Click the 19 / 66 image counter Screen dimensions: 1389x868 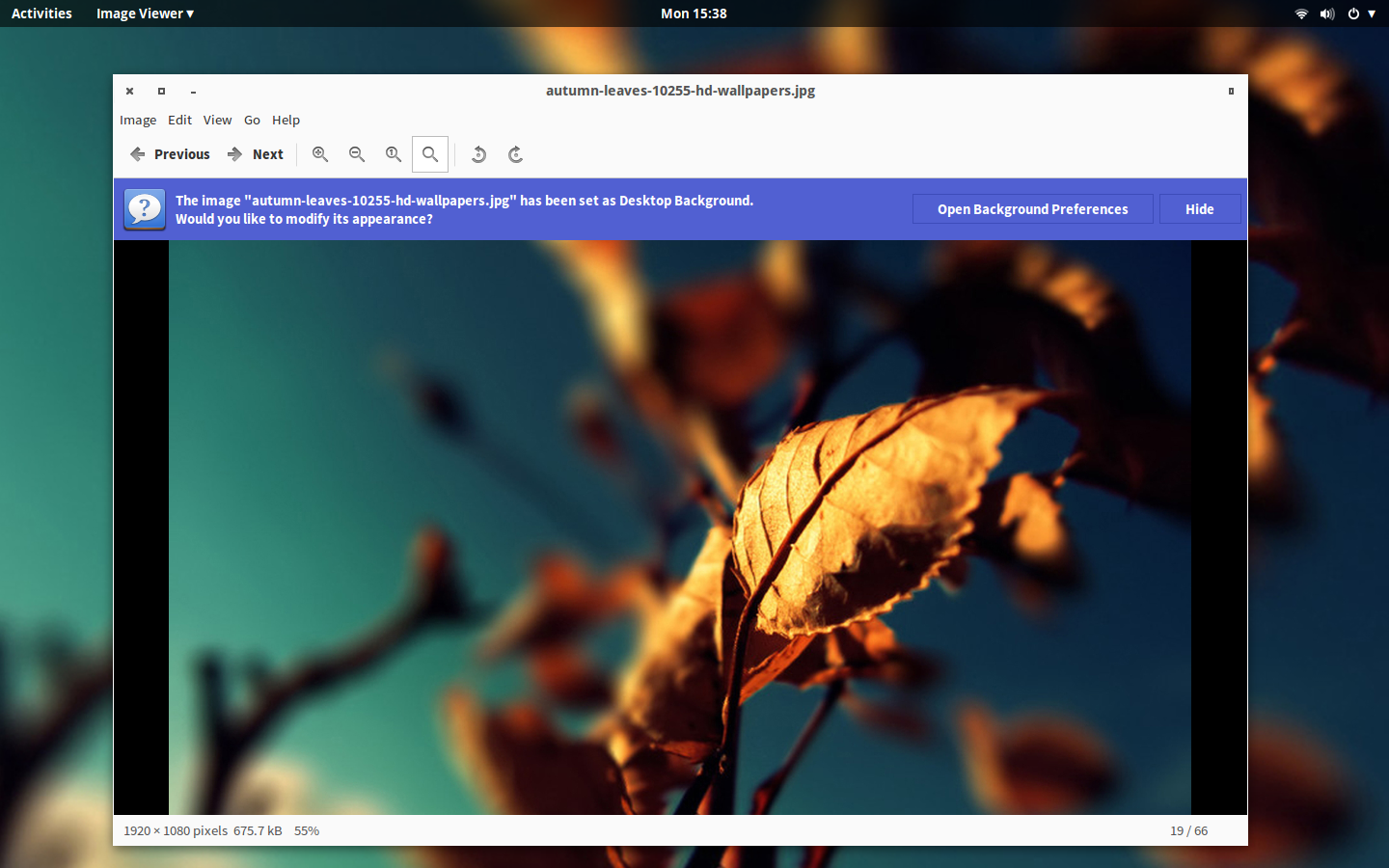pyautogui.click(x=1188, y=830)
